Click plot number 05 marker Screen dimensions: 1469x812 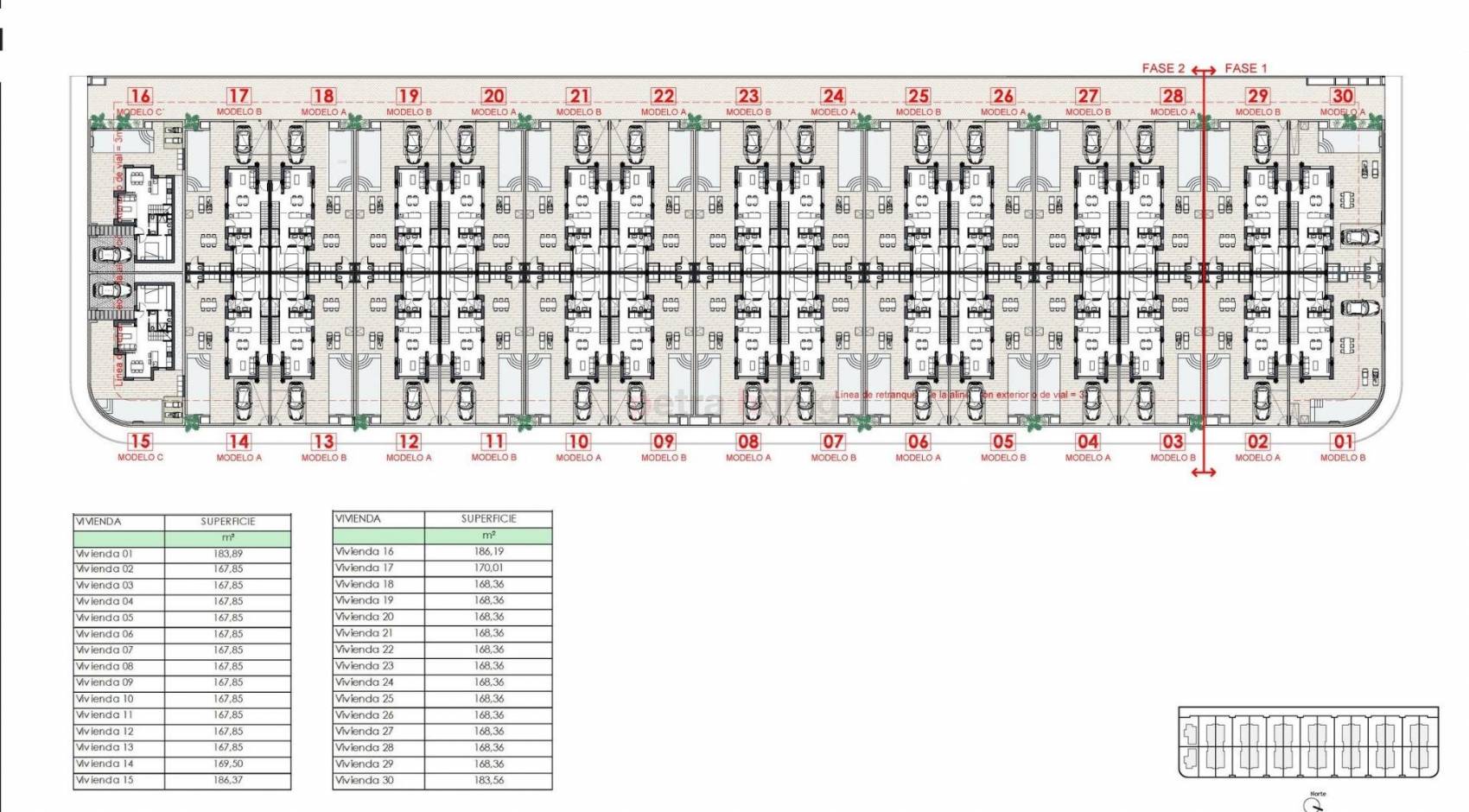coord(1003,441)
